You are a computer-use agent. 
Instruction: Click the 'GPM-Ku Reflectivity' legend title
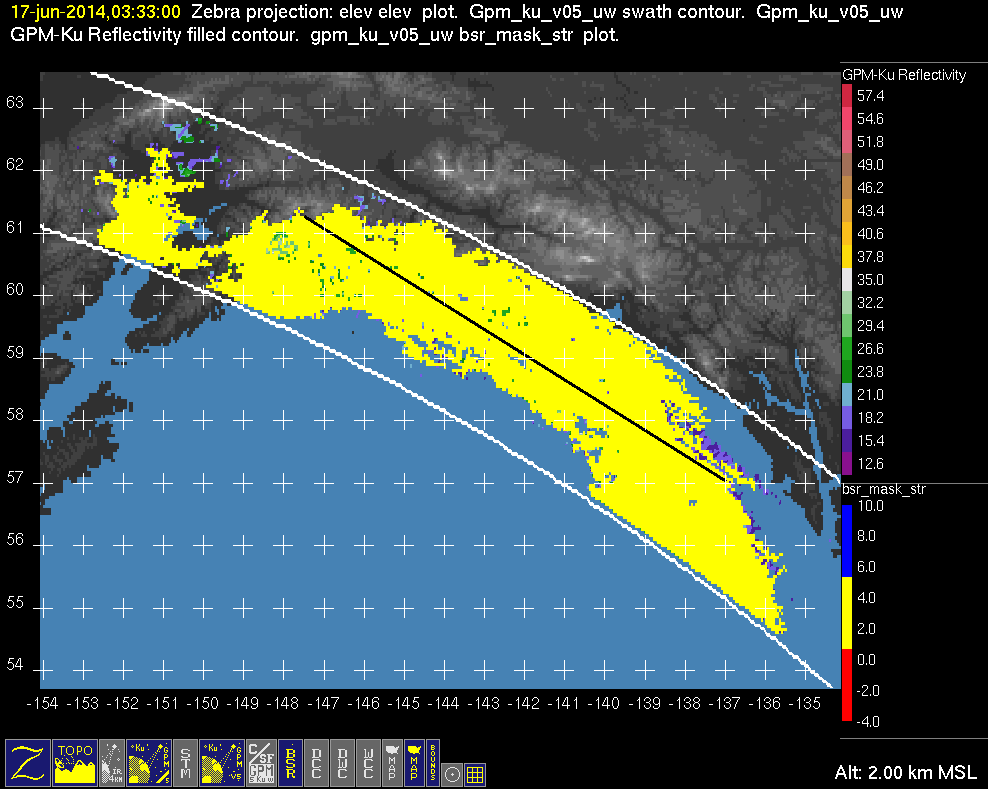[x=904, y=75]
